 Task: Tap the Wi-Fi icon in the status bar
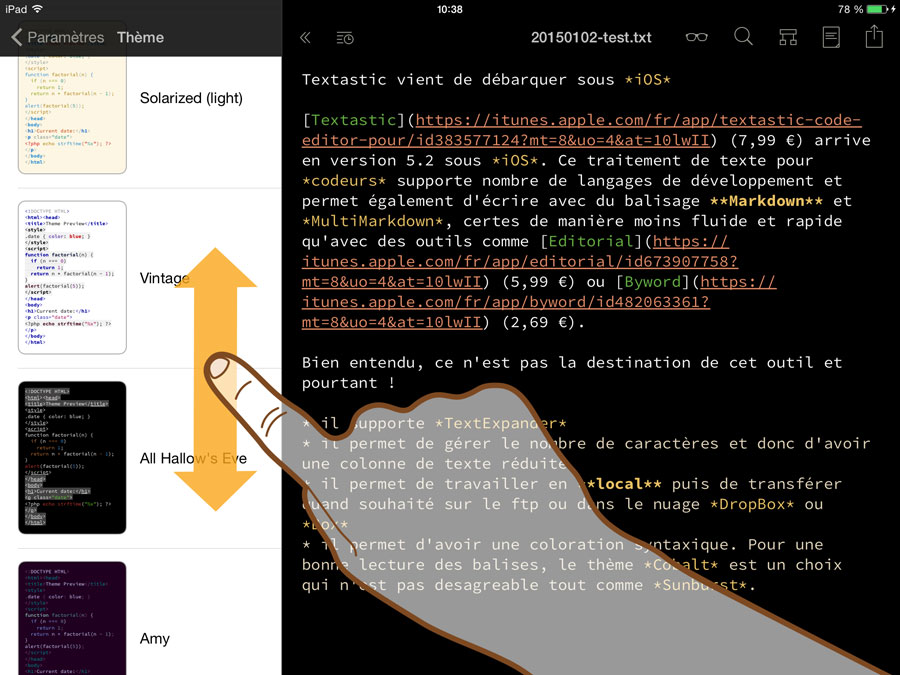pyautogui.click(x=37, y=9)
